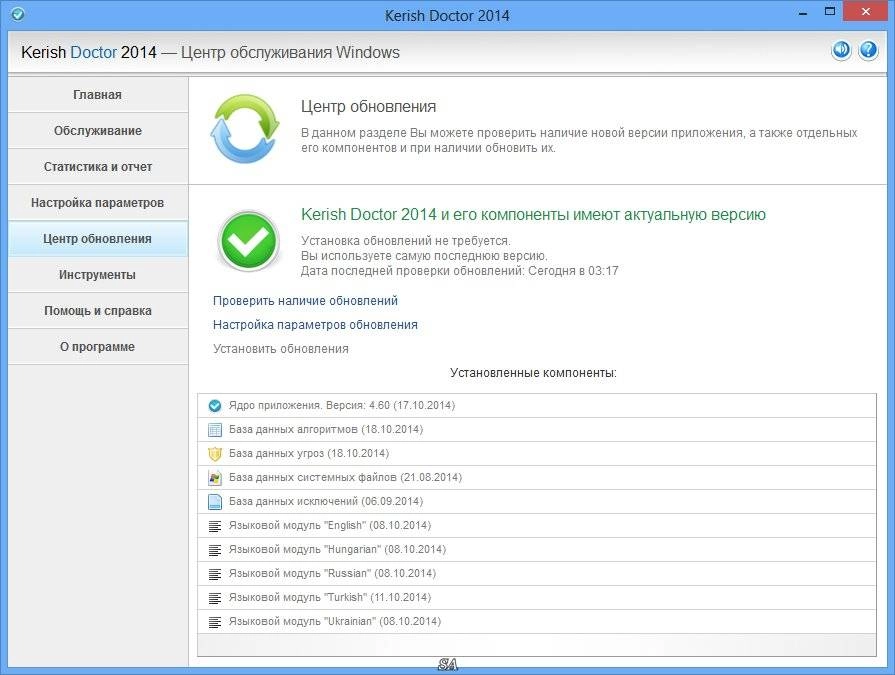Image resolution: width=895 pixels, height=675 pixels.
Task: Open help via the question mark icon
Action: tap(868, 50)
